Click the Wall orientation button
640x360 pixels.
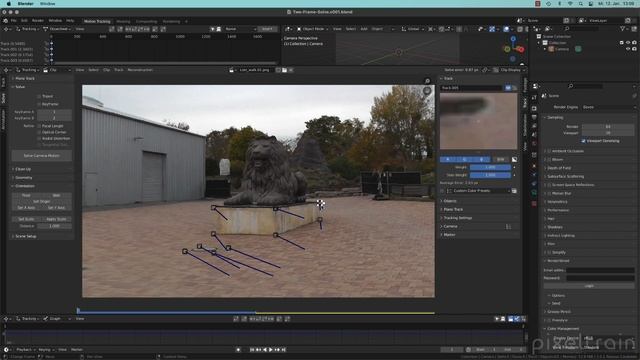[x=57, y=196]
